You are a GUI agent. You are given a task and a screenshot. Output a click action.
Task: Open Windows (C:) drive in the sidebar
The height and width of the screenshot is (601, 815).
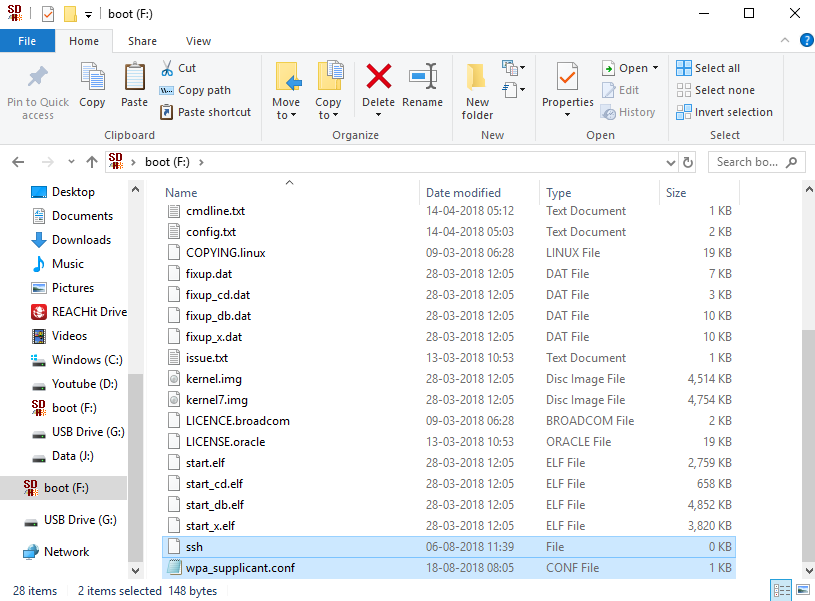[87, 360]
